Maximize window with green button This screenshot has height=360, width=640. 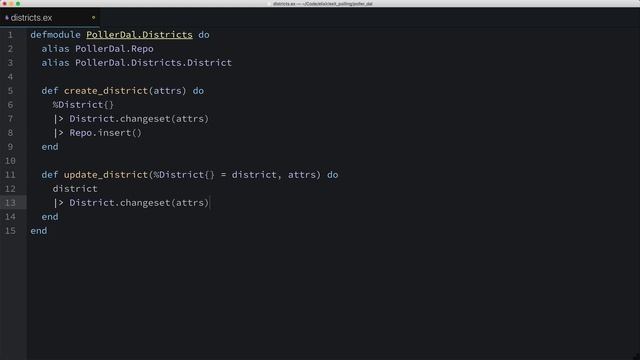(x=18, y=4)
